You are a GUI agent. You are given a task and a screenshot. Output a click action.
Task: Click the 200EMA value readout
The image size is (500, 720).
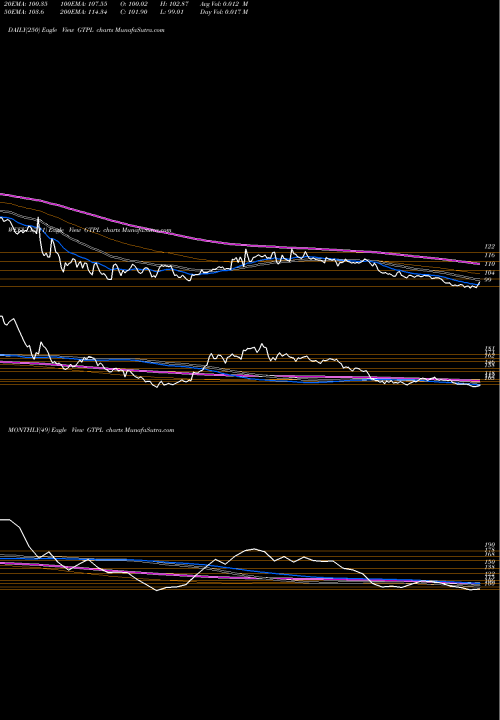point(83,12)
